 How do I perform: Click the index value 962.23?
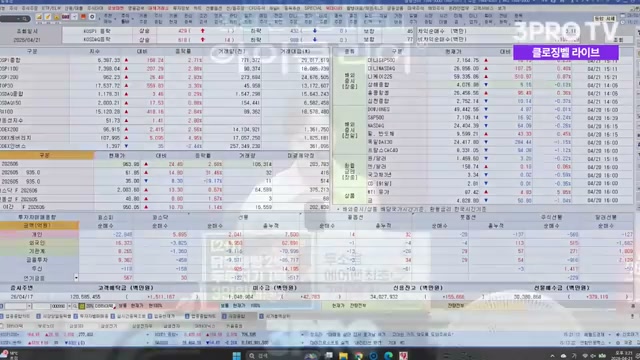point(111,77)
